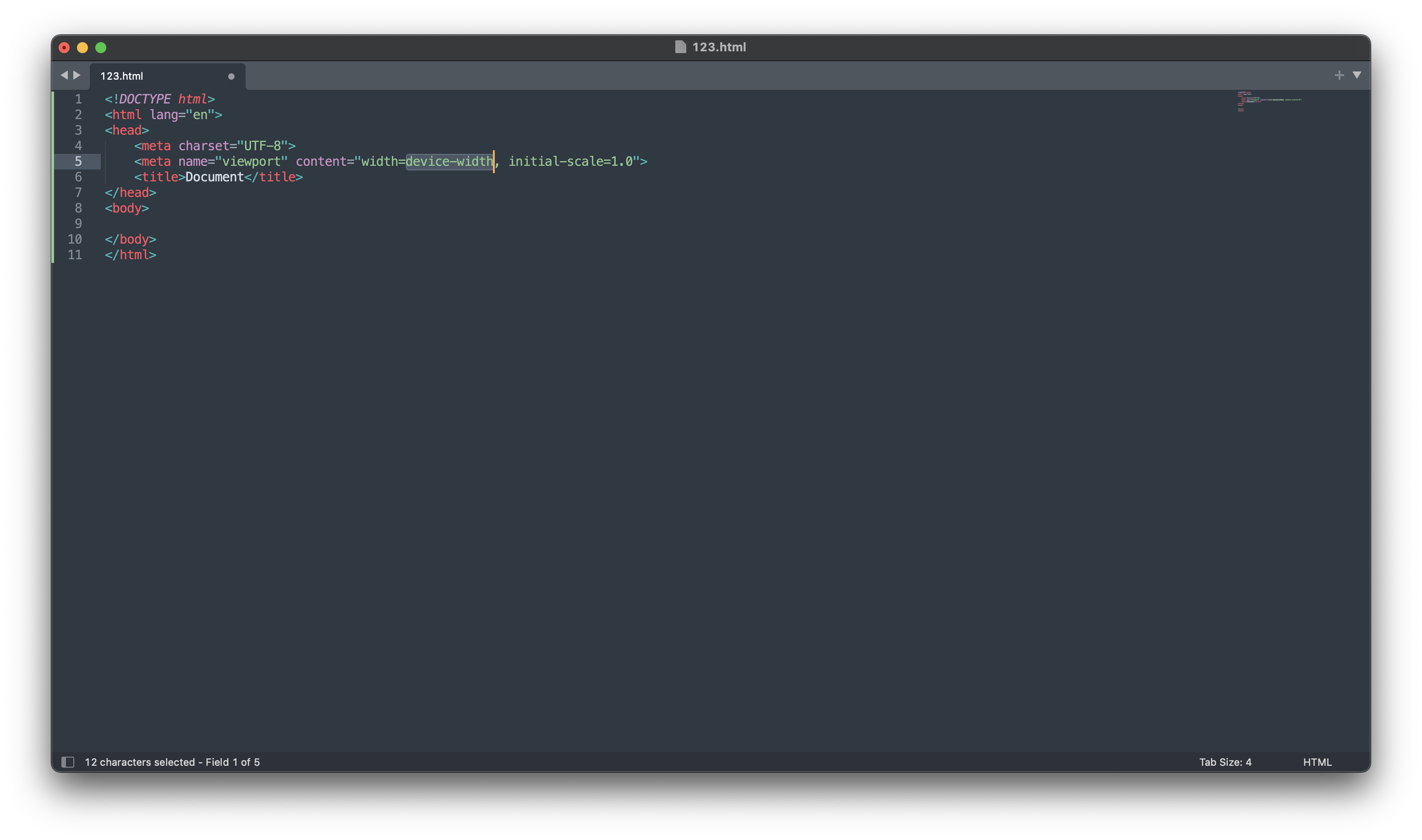
Task: Click line number 11 in the gutter
Action: point(75,255)
